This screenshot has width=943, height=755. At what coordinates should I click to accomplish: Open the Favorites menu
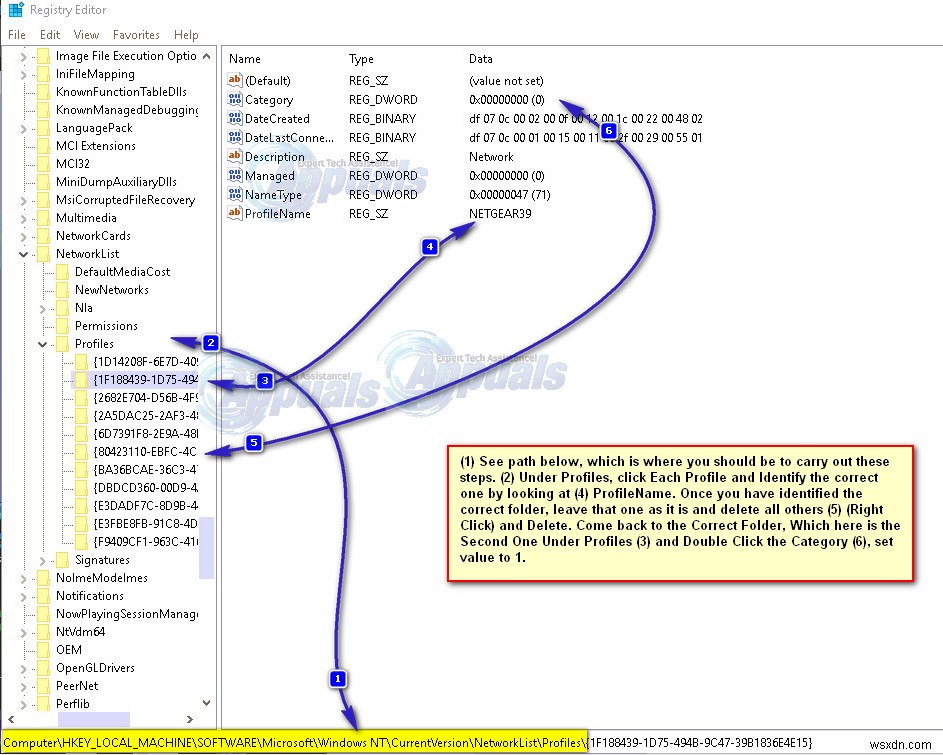pyautogui.click(x=136, y=34)
